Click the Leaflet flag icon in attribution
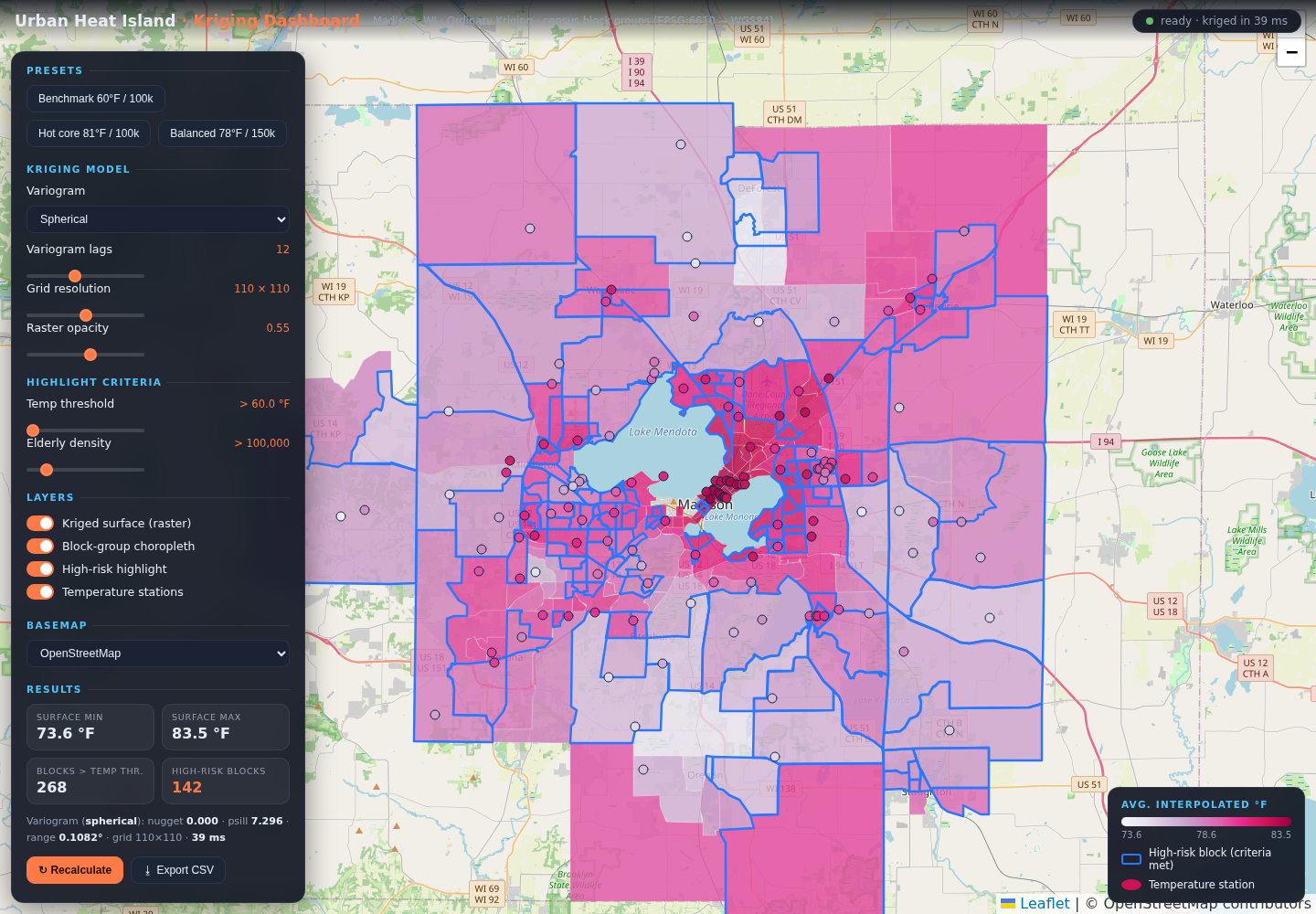 pyautogui.click(x=1008, y=903)
